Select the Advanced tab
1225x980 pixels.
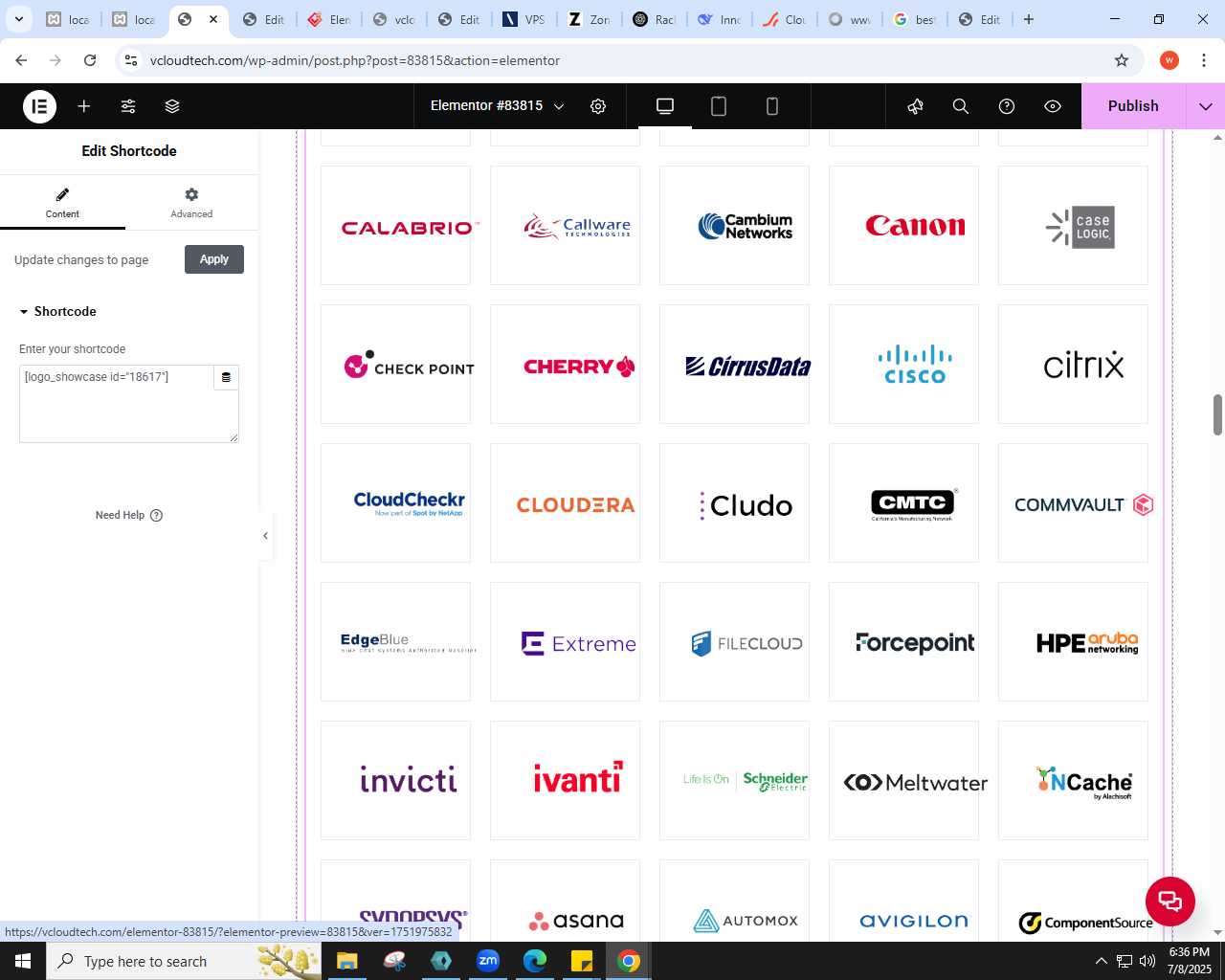click(191, 202)
